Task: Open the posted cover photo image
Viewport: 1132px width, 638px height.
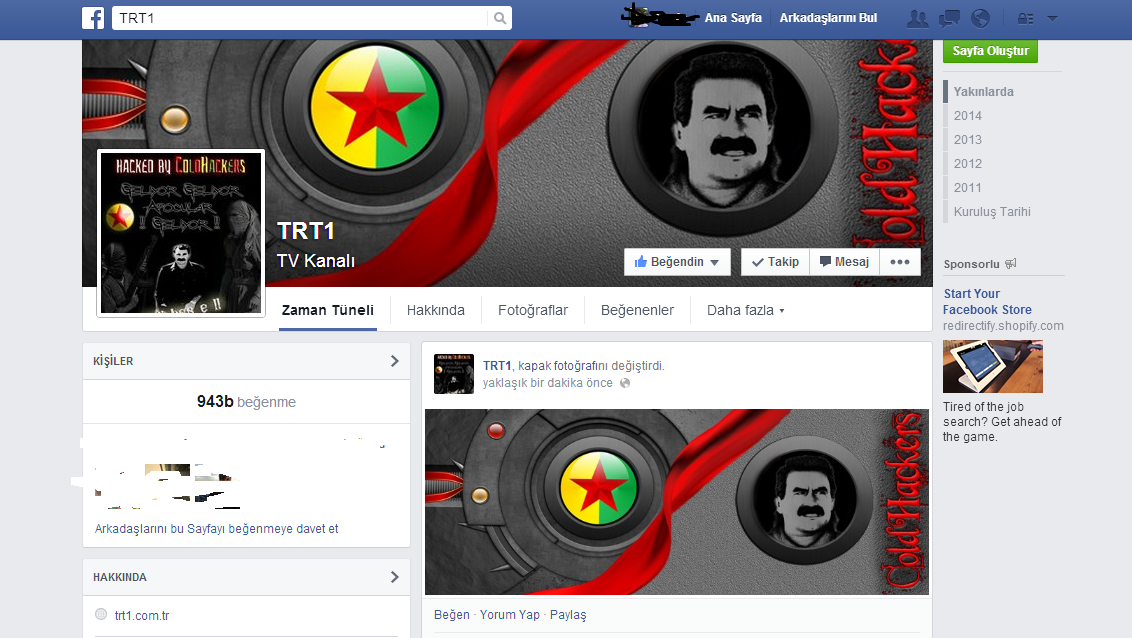Action: (x=676, y=502)
